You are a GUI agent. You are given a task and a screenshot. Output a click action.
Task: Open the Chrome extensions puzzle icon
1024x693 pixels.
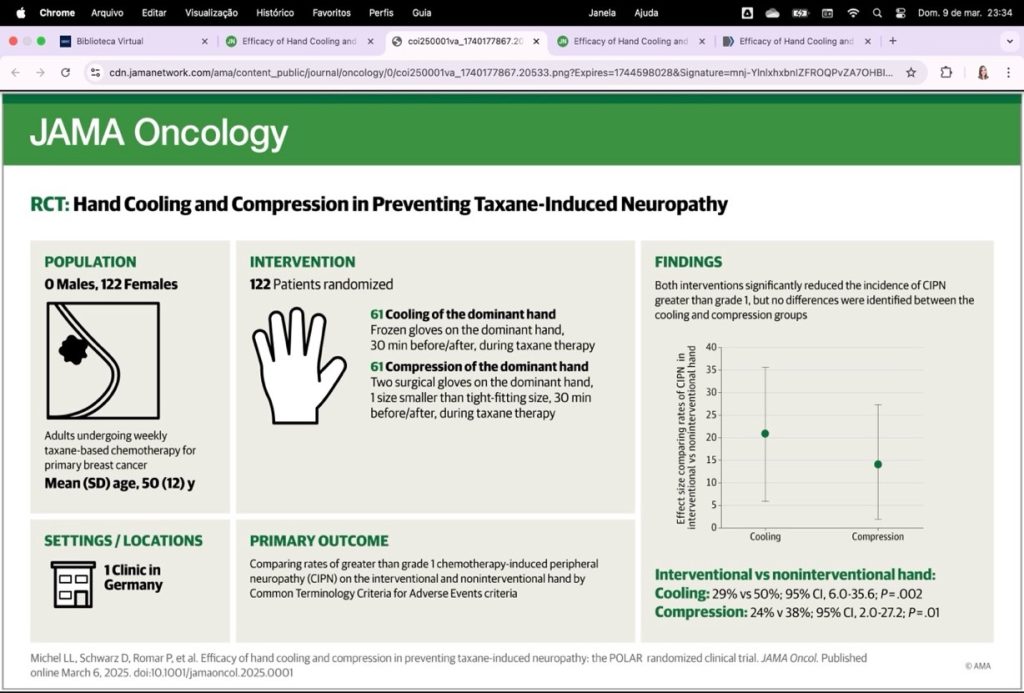pyautogui.click(x=946, y=73)
